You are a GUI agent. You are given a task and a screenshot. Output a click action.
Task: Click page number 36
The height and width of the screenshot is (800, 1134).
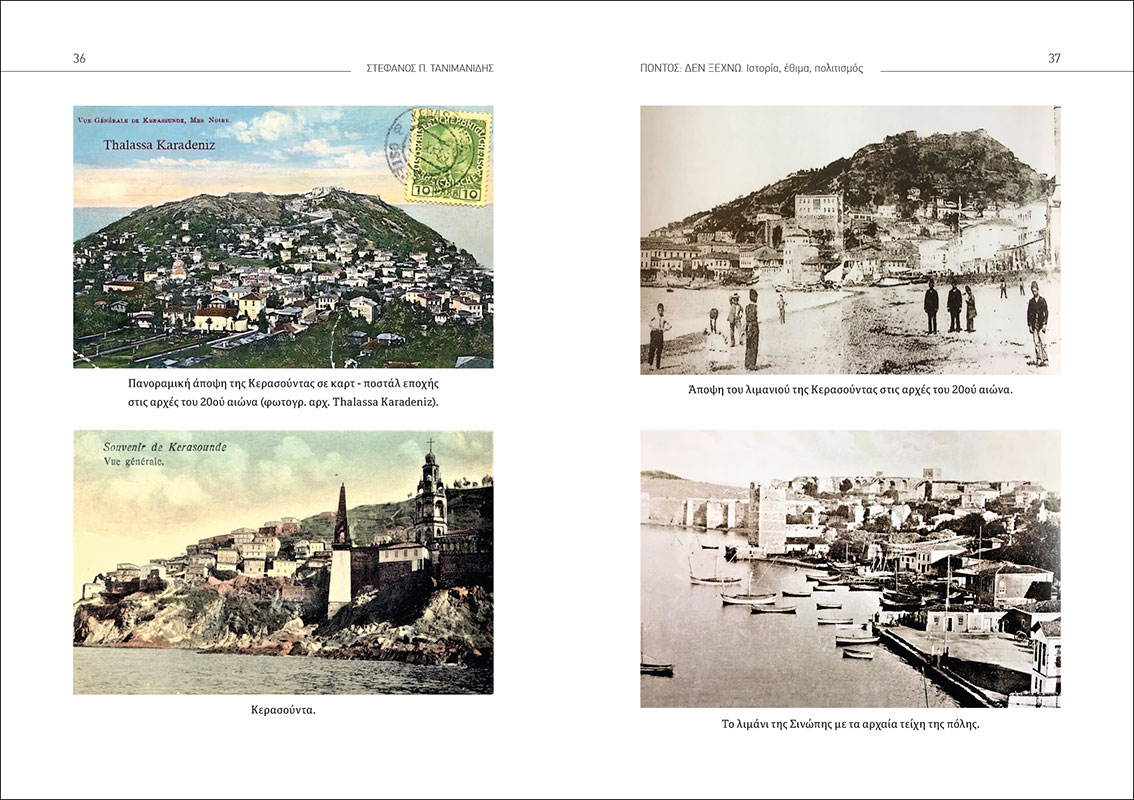79,58
